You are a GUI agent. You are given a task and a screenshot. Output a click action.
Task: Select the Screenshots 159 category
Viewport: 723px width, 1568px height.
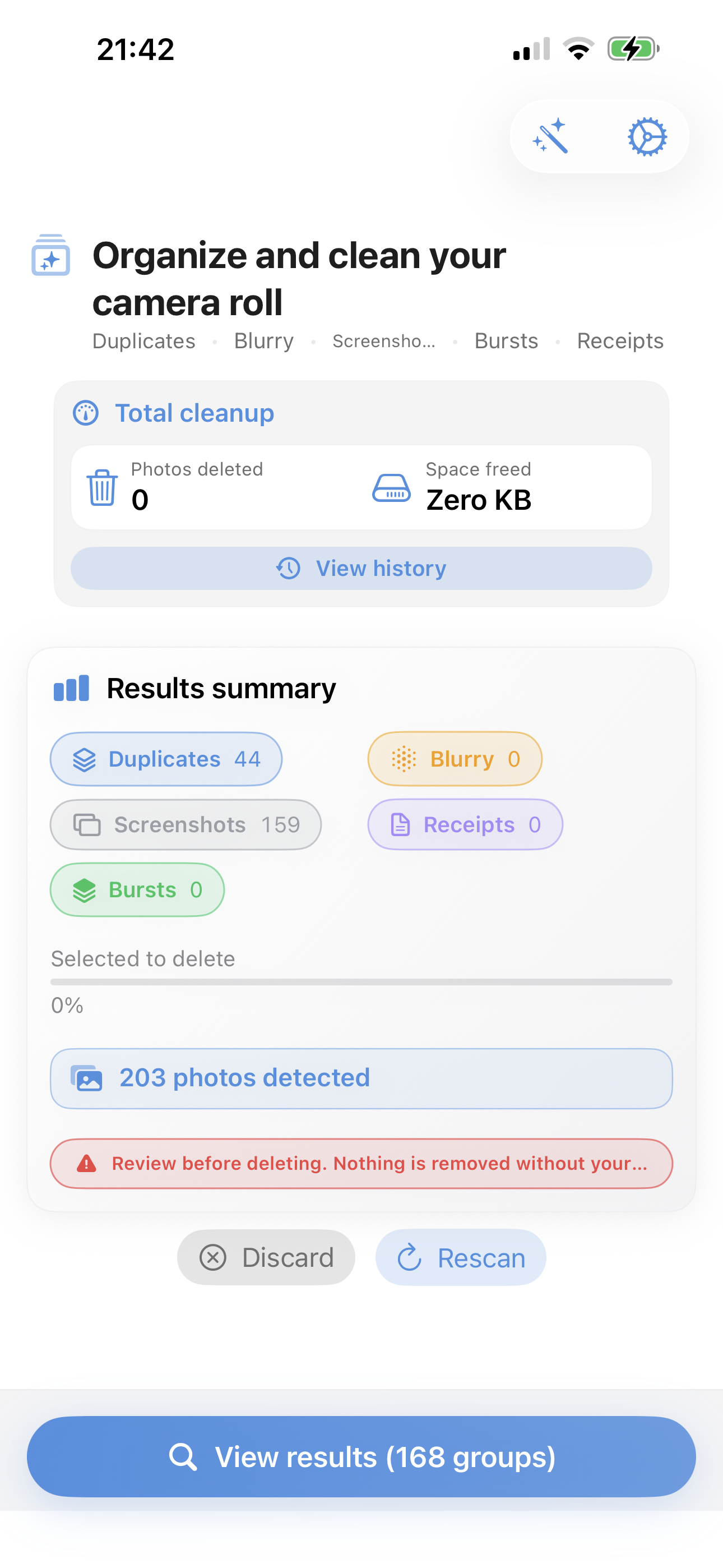184,824
